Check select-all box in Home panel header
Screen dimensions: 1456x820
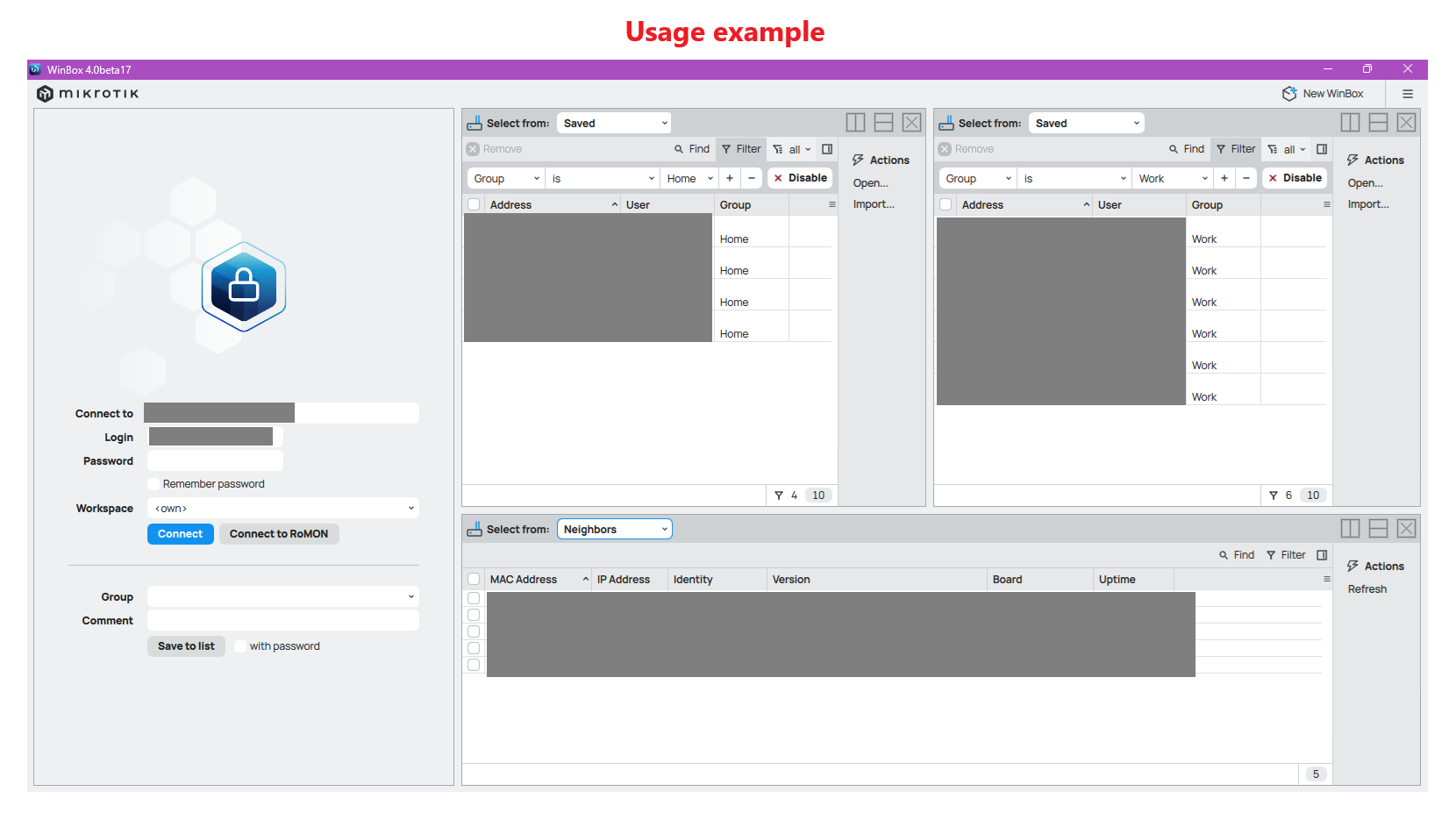474,204
